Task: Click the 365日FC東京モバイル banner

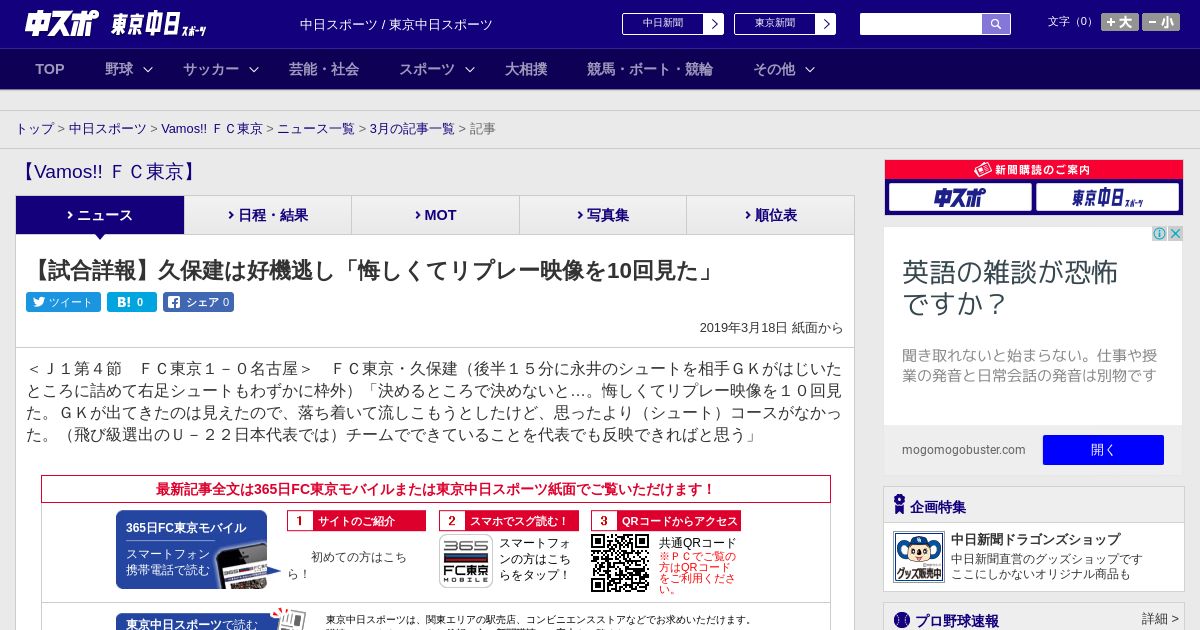Action: (199, 549)
